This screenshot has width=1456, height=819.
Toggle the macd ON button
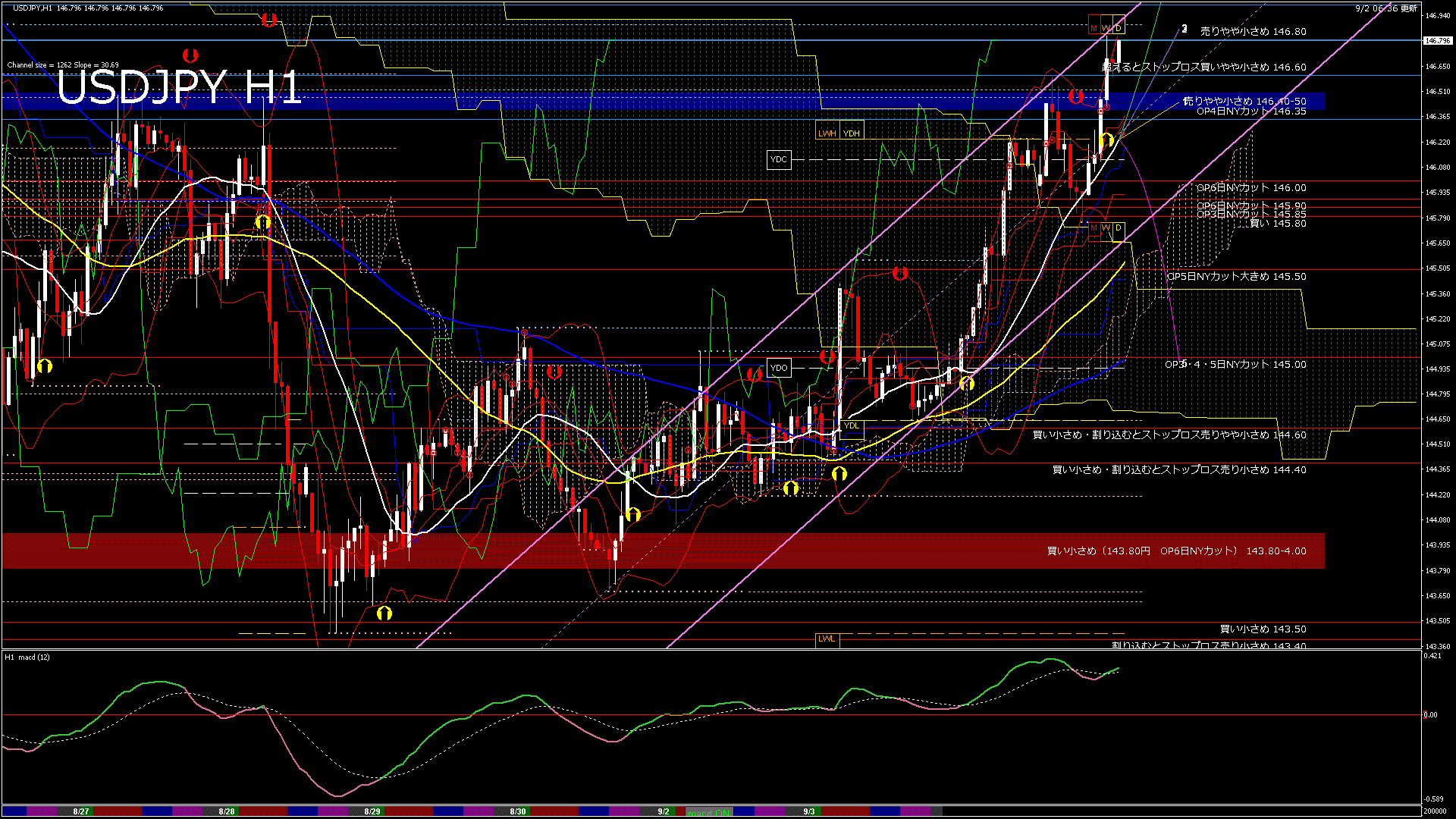coord(708,812)
